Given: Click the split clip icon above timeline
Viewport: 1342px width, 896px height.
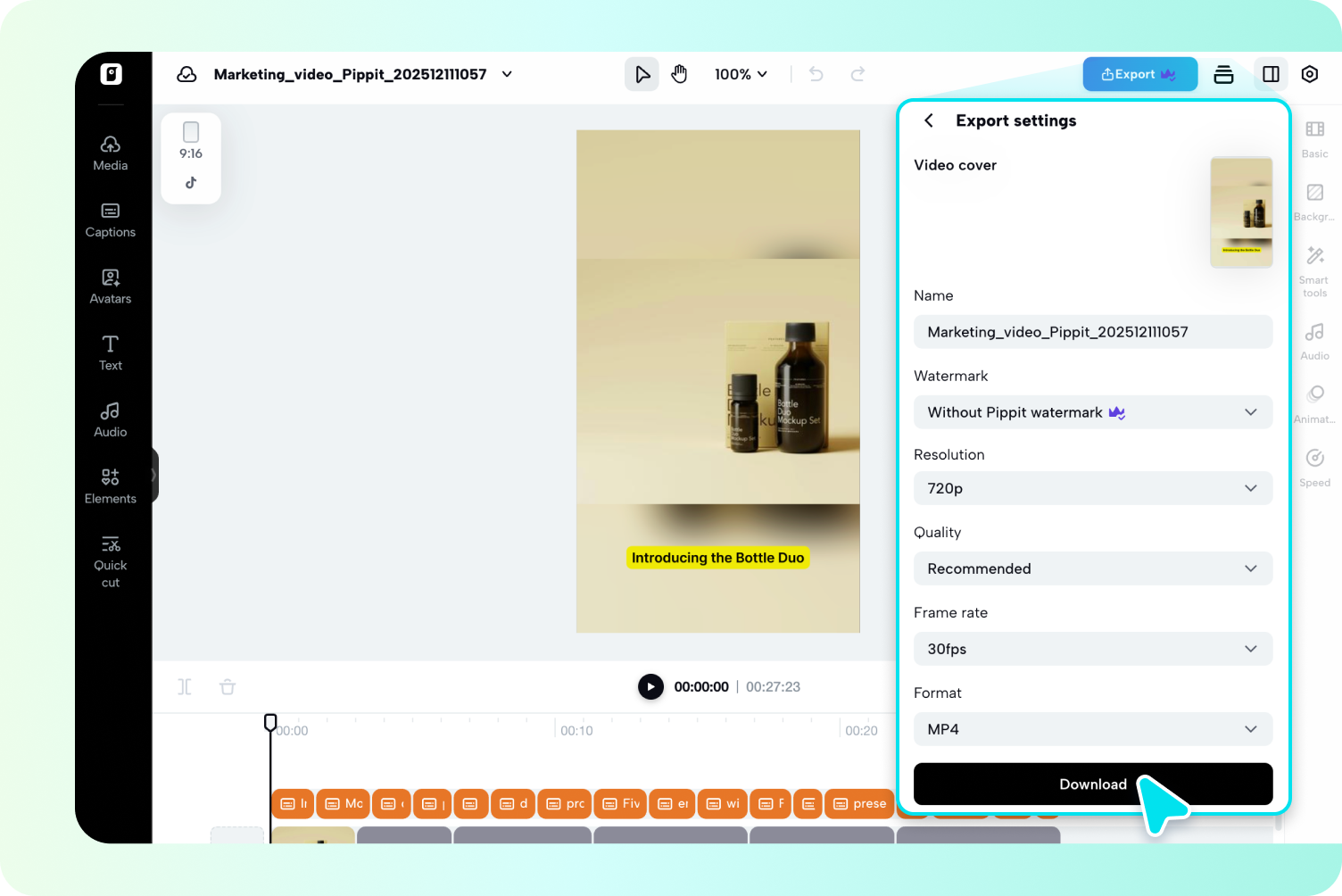Looking at the screenshot, I should pyautogui.click(x=185, y=686).
